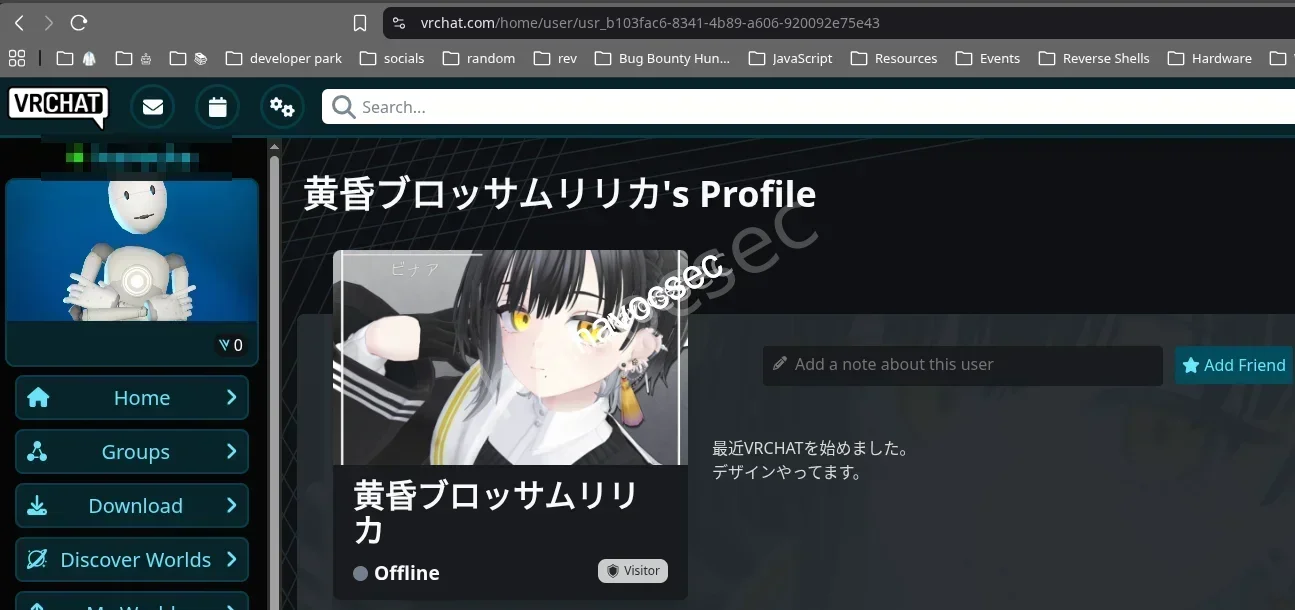
Task: Select the Groups people icon
Action: click(38, 451)
